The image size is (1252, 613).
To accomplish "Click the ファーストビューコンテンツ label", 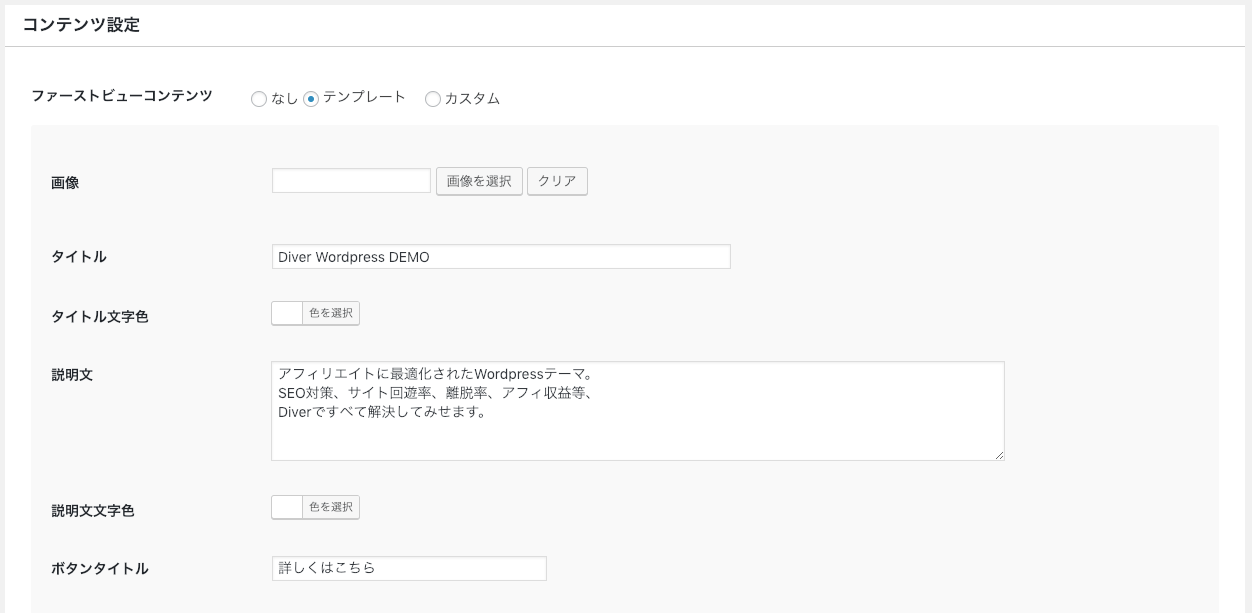I will click(x=122, y=96).
